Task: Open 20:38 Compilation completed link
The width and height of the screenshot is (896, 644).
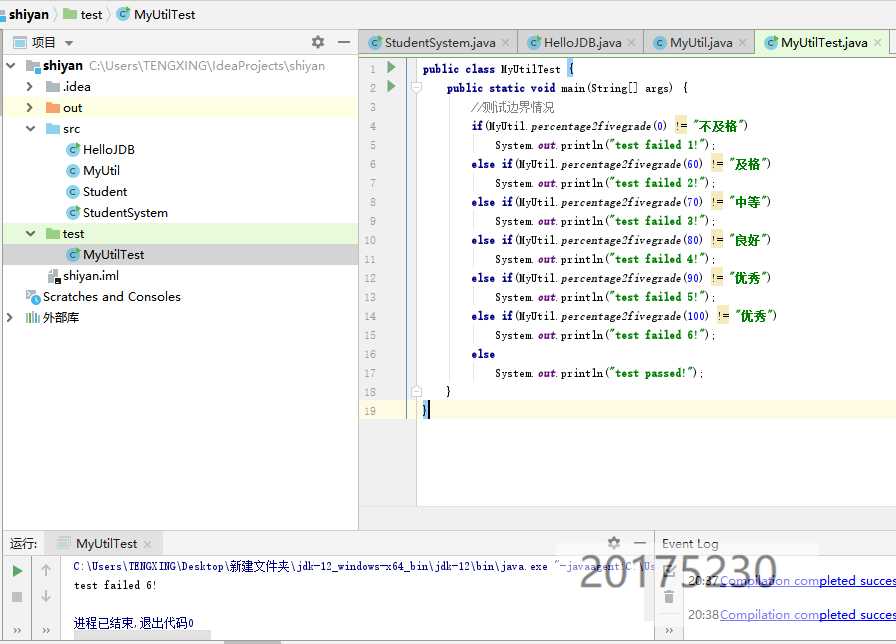Action: [807, 614]
